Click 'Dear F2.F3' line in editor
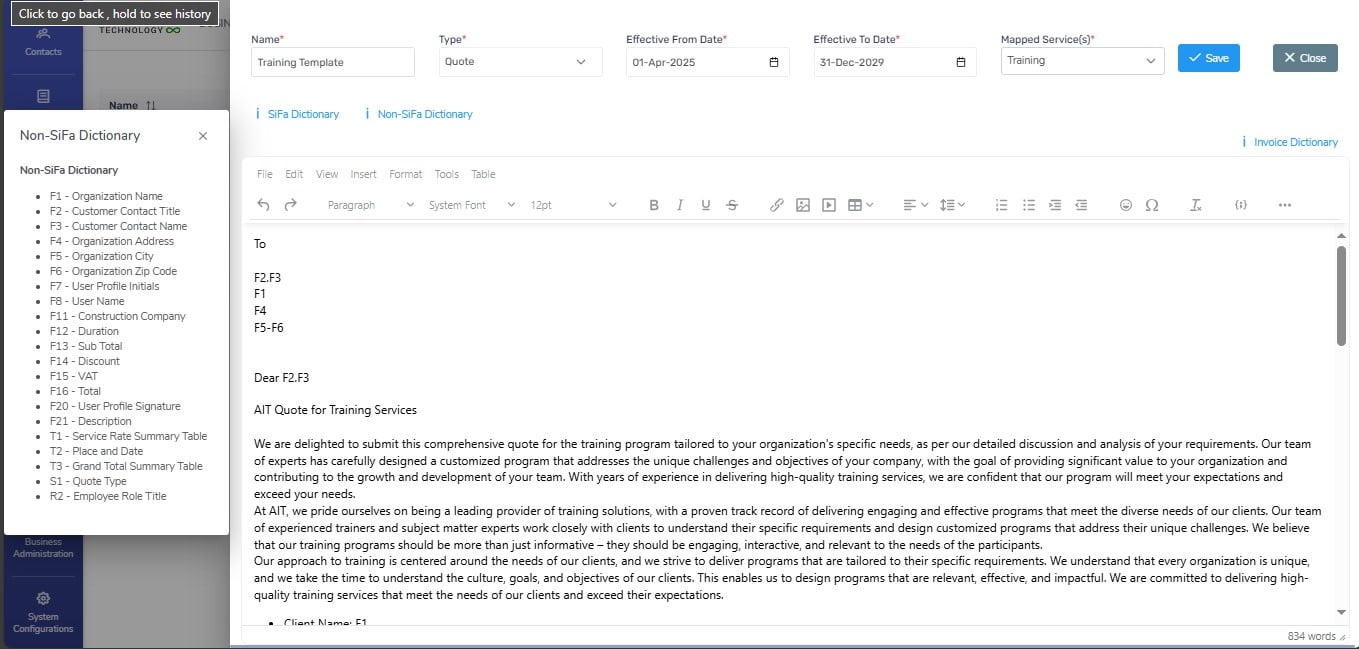This screenshot has height=649, width=1359. (x=281, y=378)
